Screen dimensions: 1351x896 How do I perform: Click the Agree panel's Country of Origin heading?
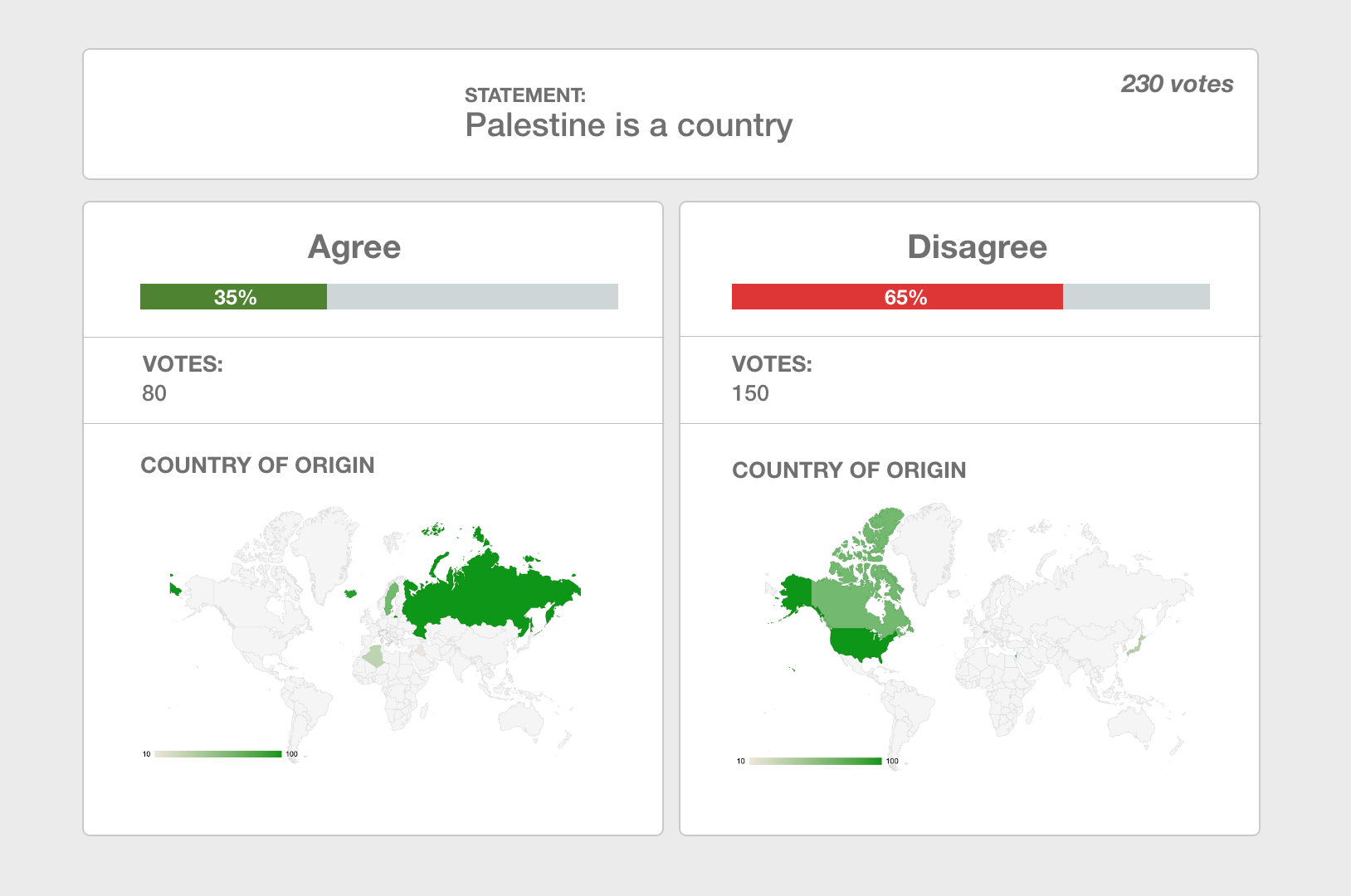(x=257, y=465)
